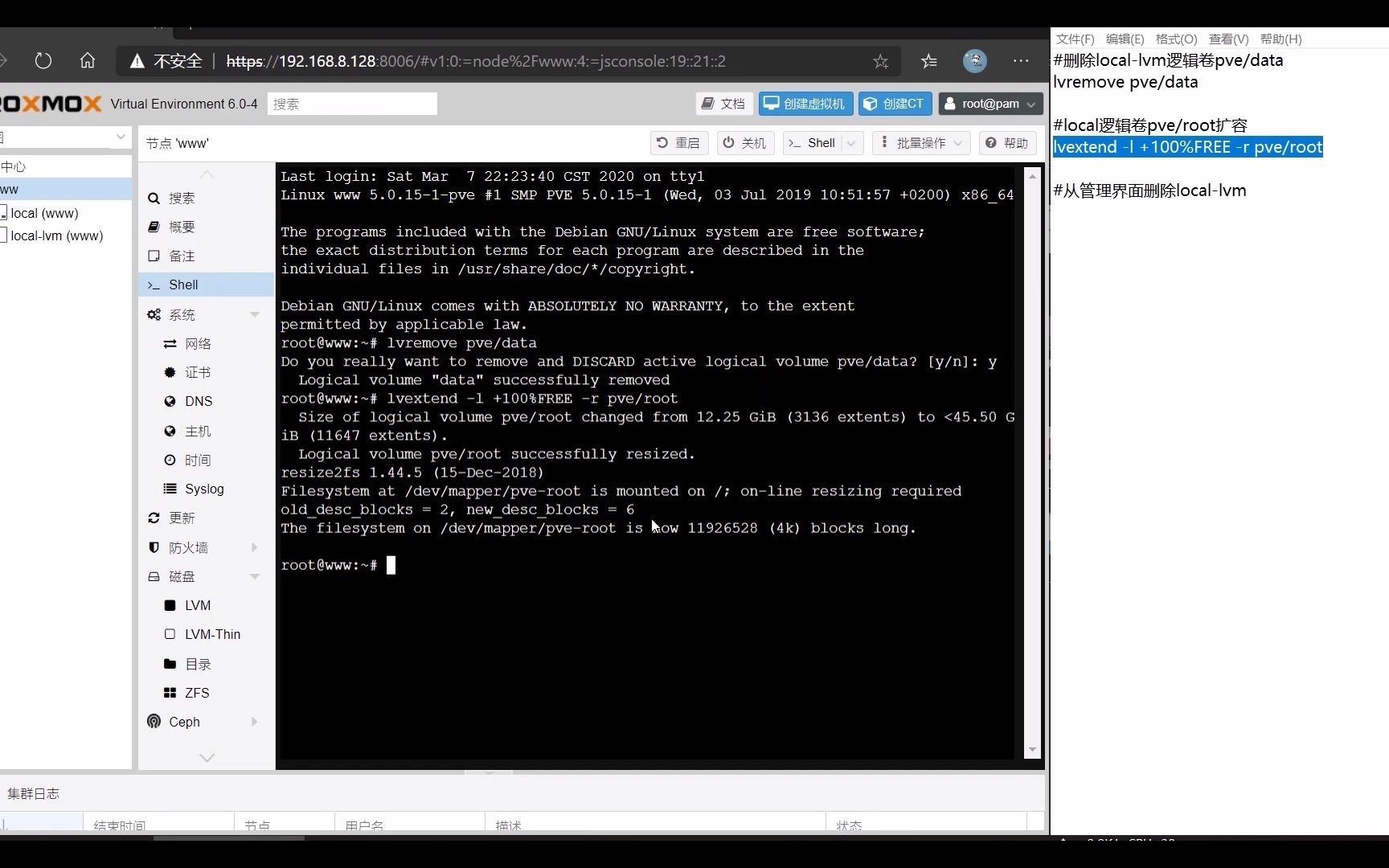This screenshot has width=1389, height=868.
Task: Click the browser address bar URL
Action: point(476,61)
